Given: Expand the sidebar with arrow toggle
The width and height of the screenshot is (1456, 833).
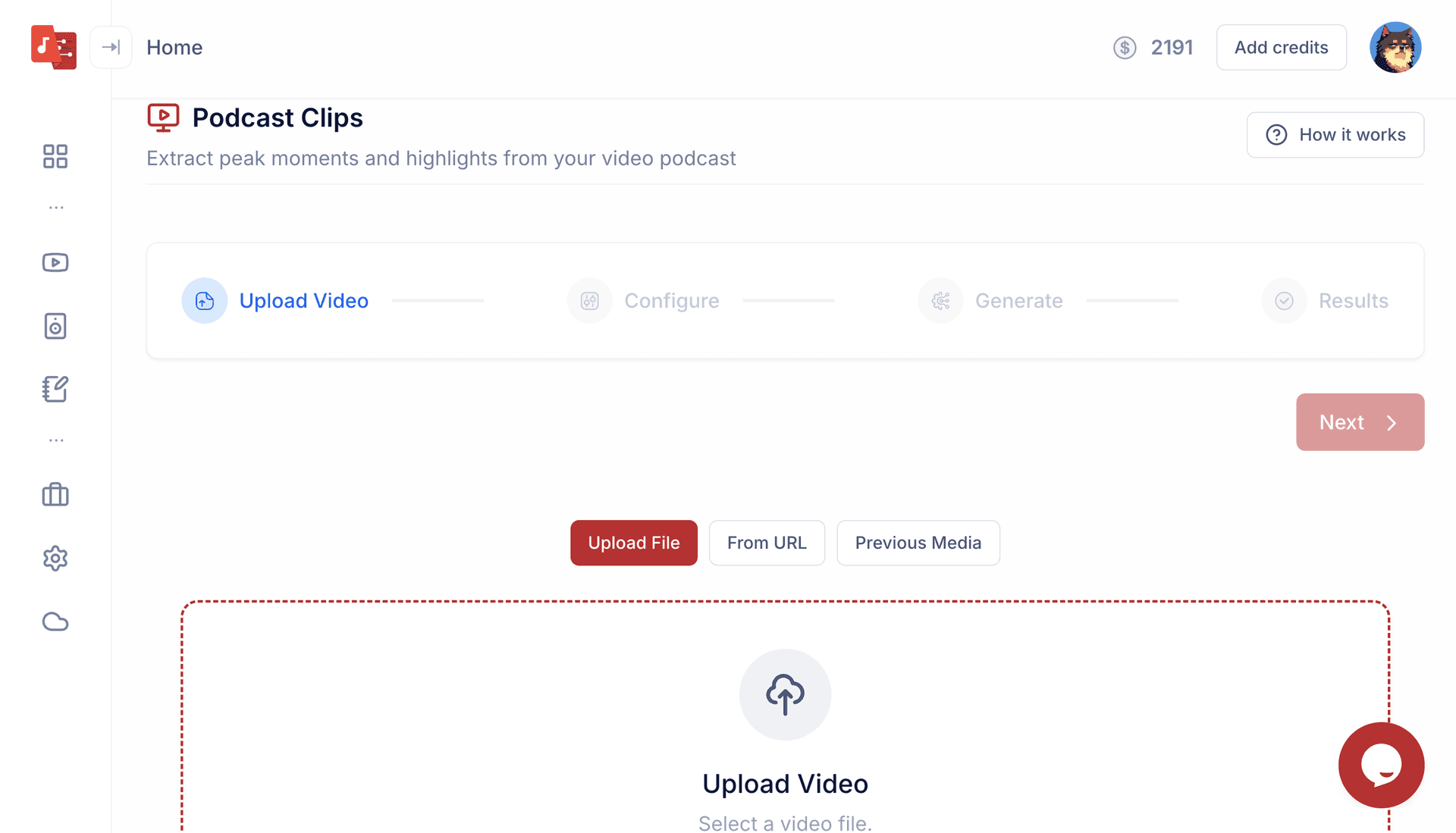Looking at the screenshot, I should coord(111,47).
